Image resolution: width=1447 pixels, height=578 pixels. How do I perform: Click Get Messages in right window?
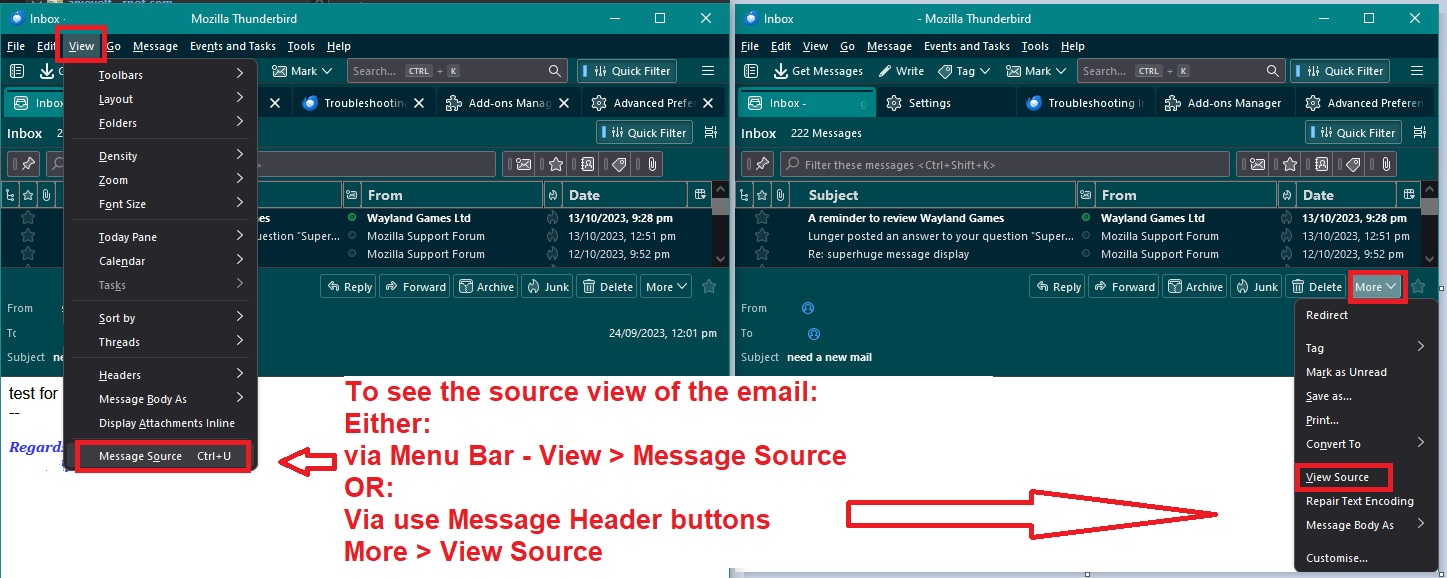pos(818,71)
